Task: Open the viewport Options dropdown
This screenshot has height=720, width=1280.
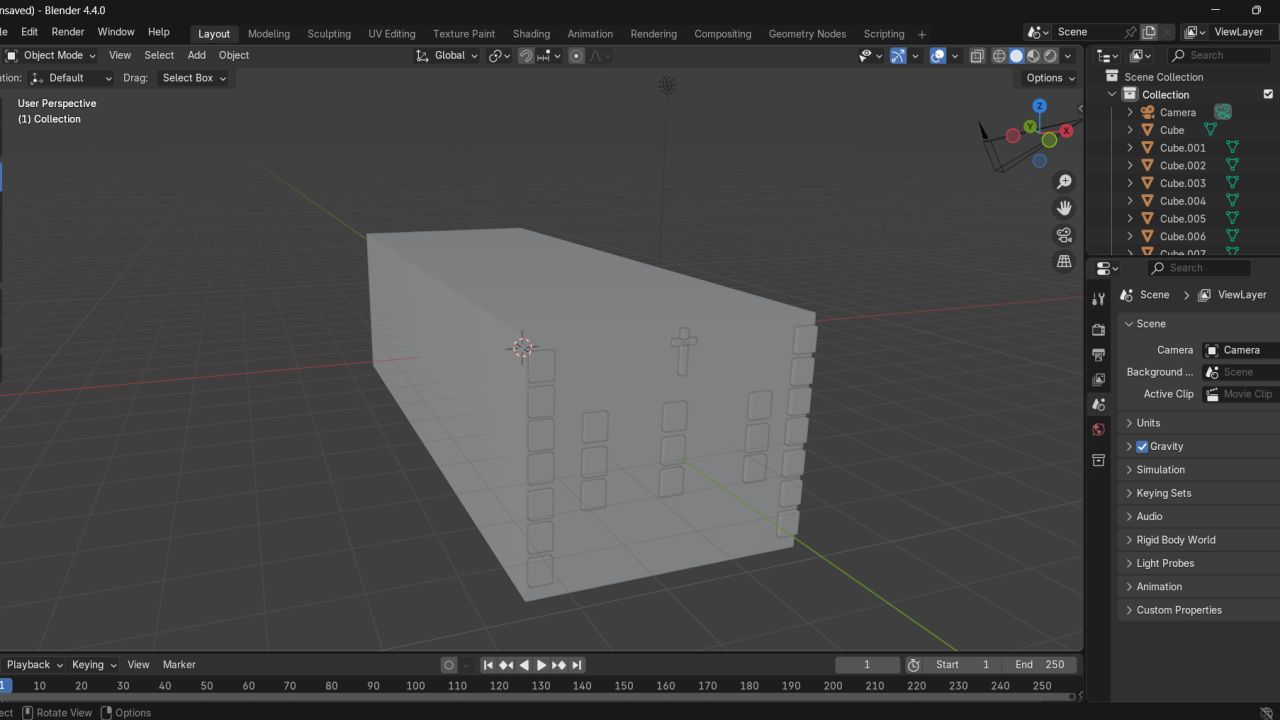Action: [1050, 78]
